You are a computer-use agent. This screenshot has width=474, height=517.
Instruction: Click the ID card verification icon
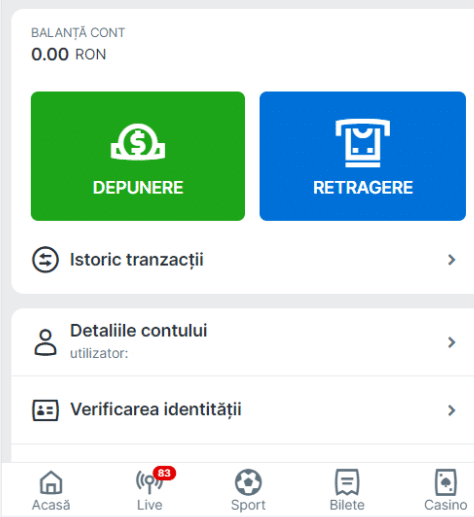click(x=45, y=410)
